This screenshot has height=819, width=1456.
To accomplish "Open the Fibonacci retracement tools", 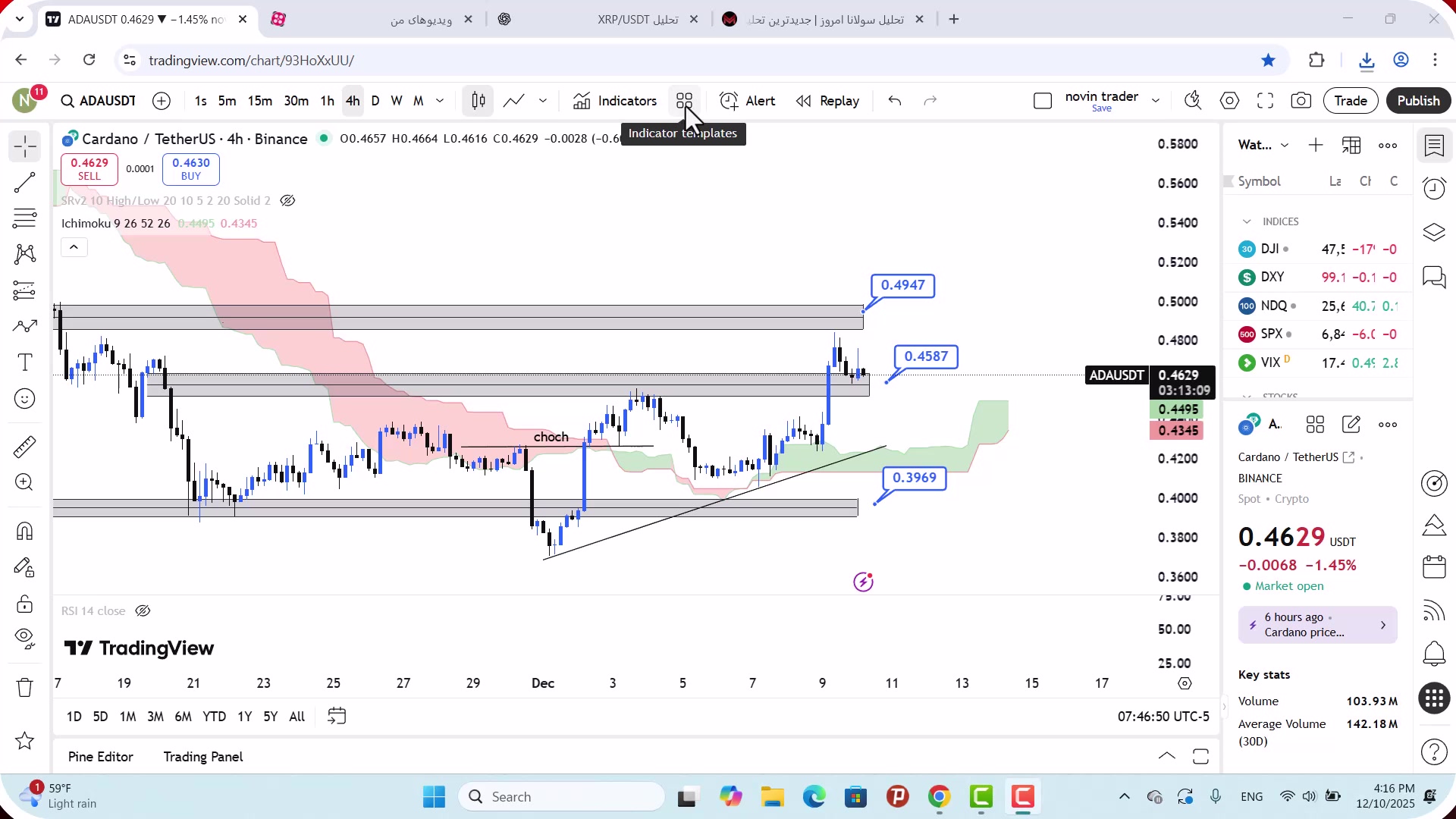I will point(25,218).
